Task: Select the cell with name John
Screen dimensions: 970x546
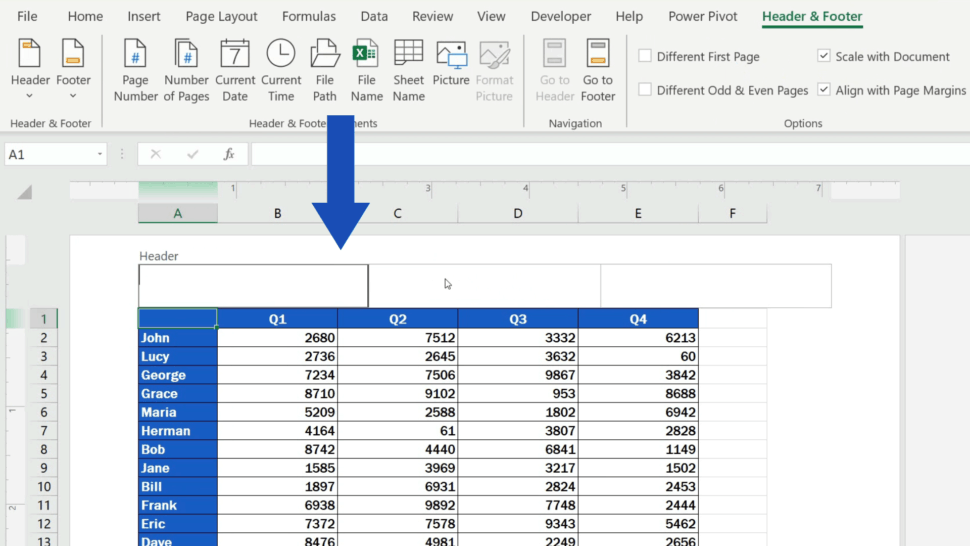Action: tap(178, 338)
